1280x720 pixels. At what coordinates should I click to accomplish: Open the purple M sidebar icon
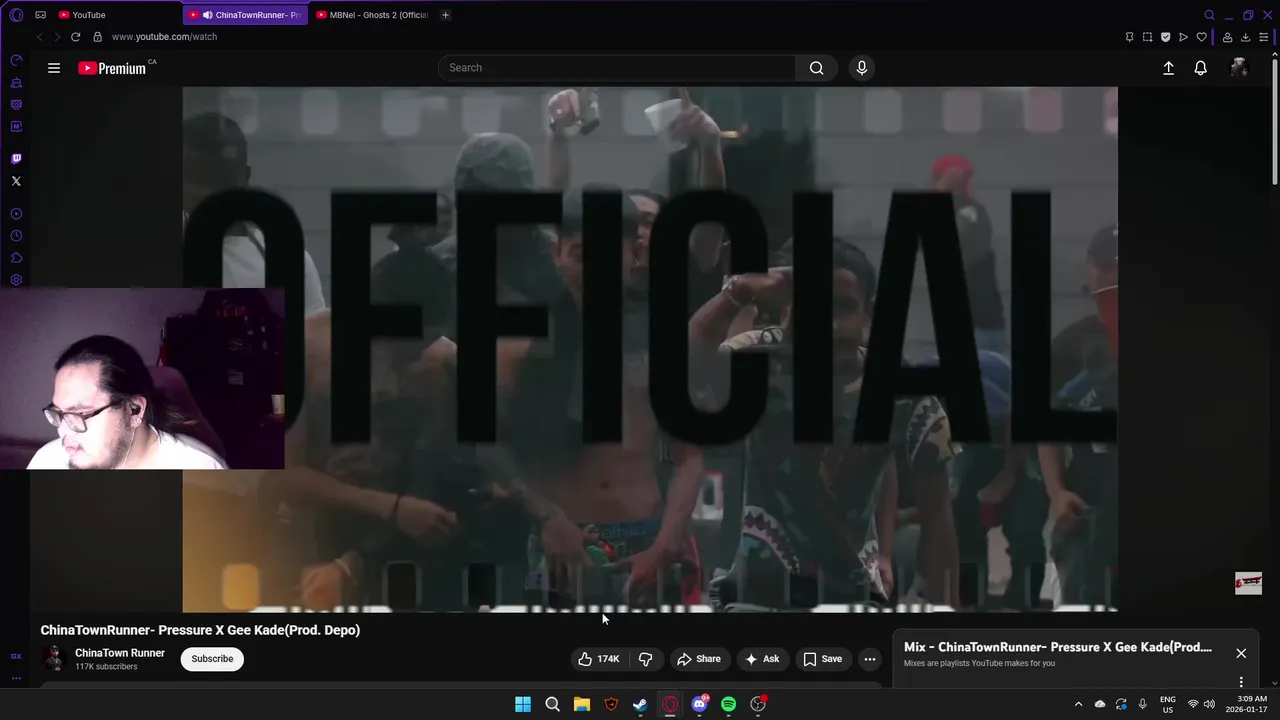pyautogui.click(x=16, y=127)
